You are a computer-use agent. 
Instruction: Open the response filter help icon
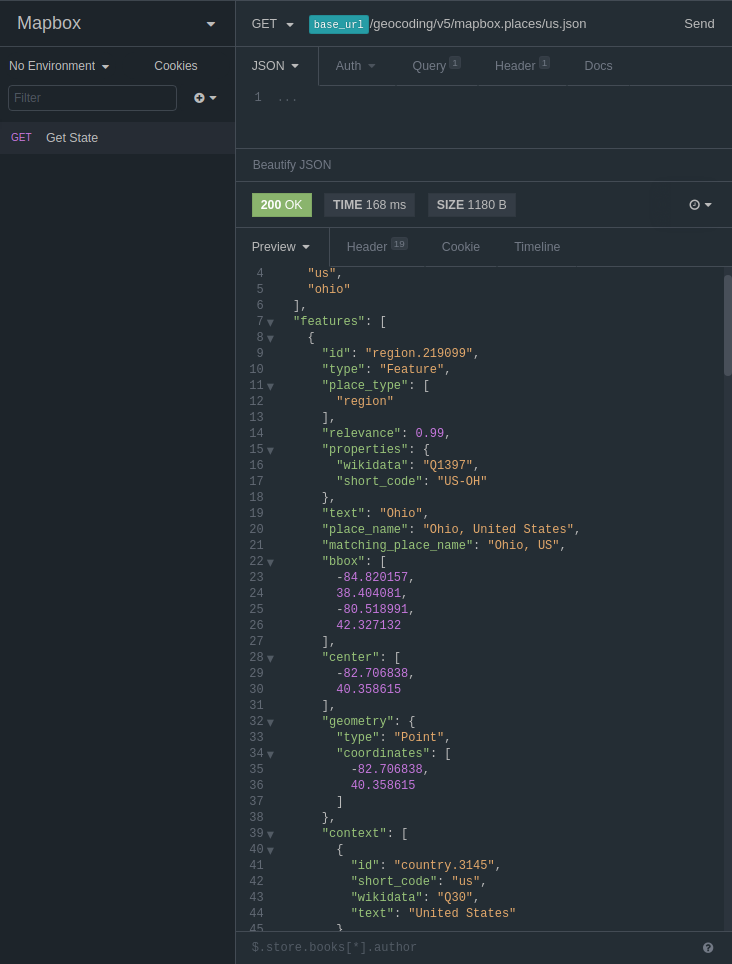point(708,947)
